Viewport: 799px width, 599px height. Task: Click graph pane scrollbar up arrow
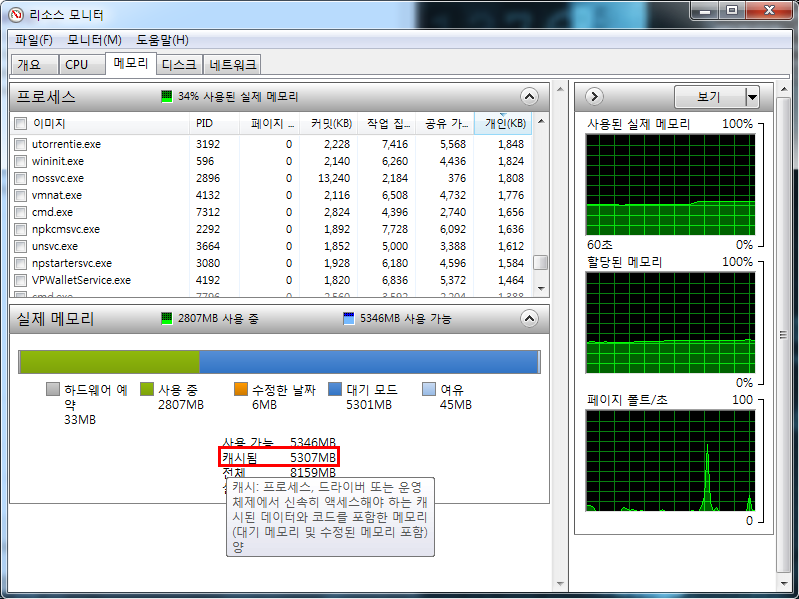[784, 90]
